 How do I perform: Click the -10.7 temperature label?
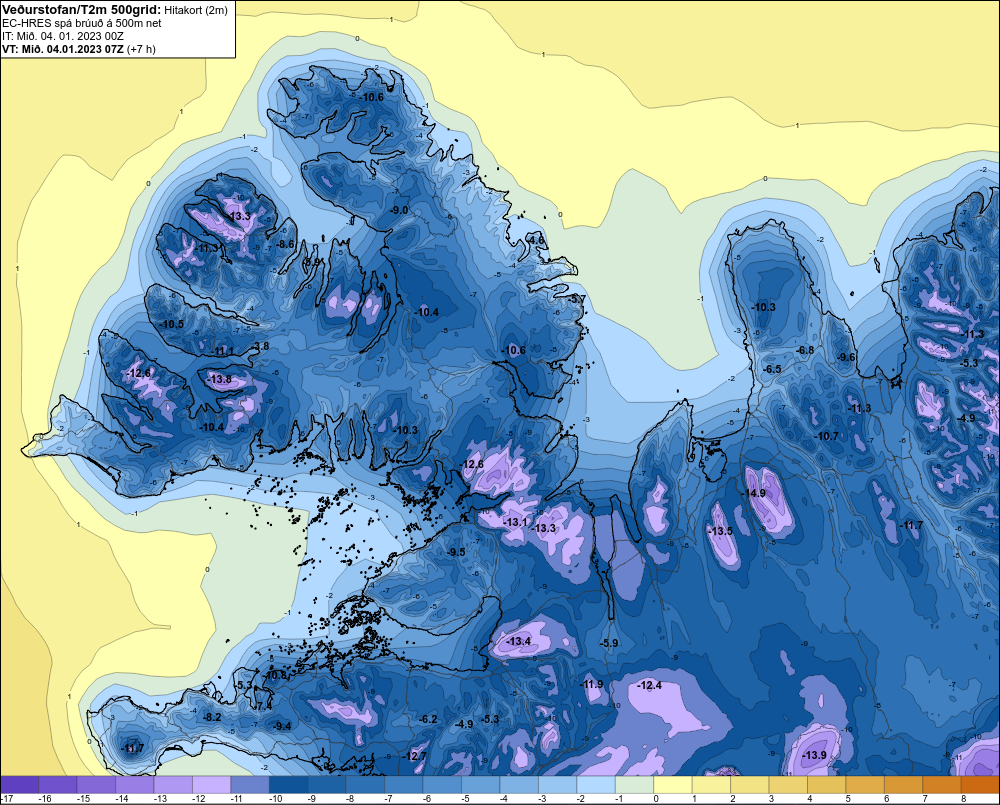pyautogui.click(x=827, y=436)
